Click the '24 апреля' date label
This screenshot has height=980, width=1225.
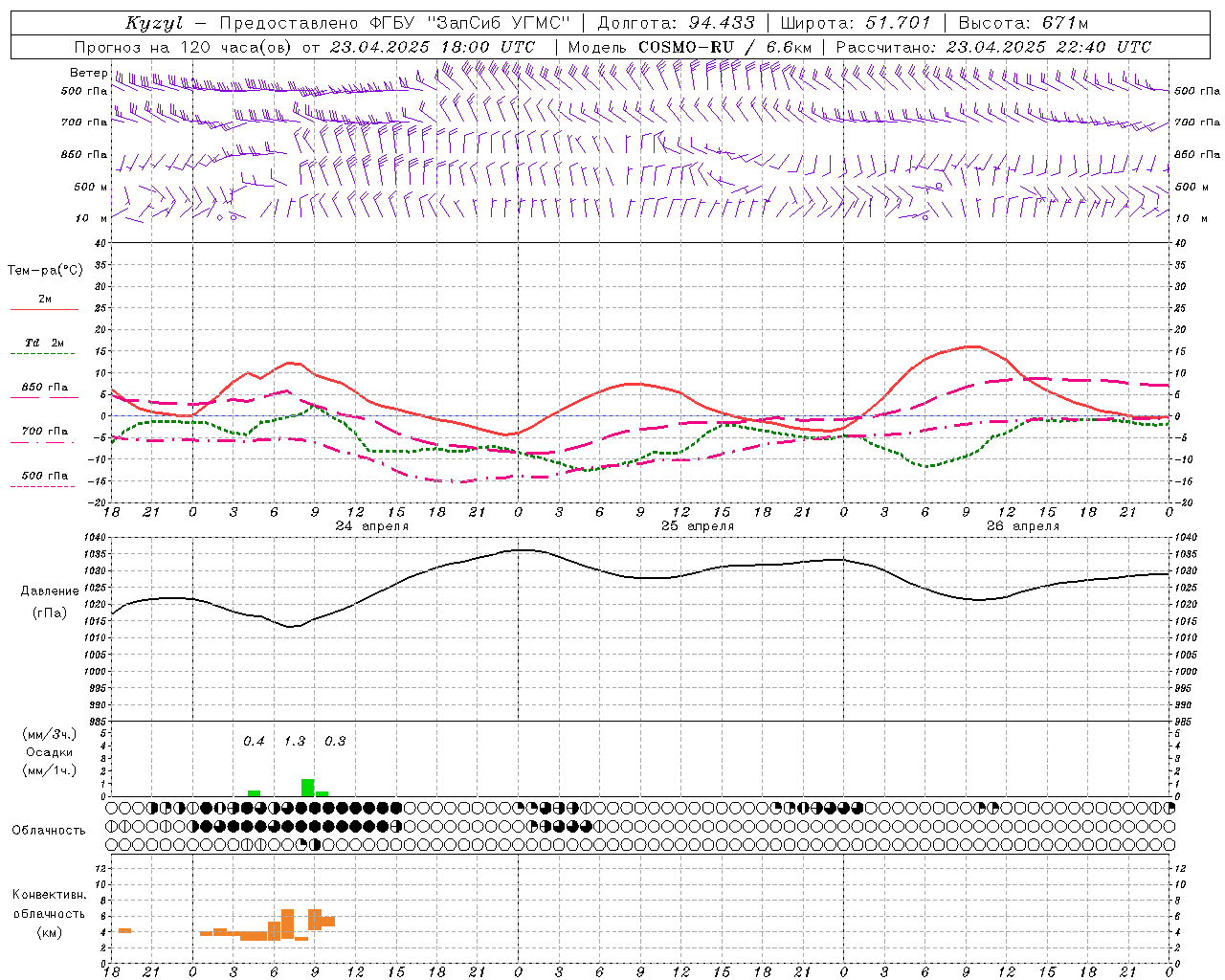click(x=372, y=526)
